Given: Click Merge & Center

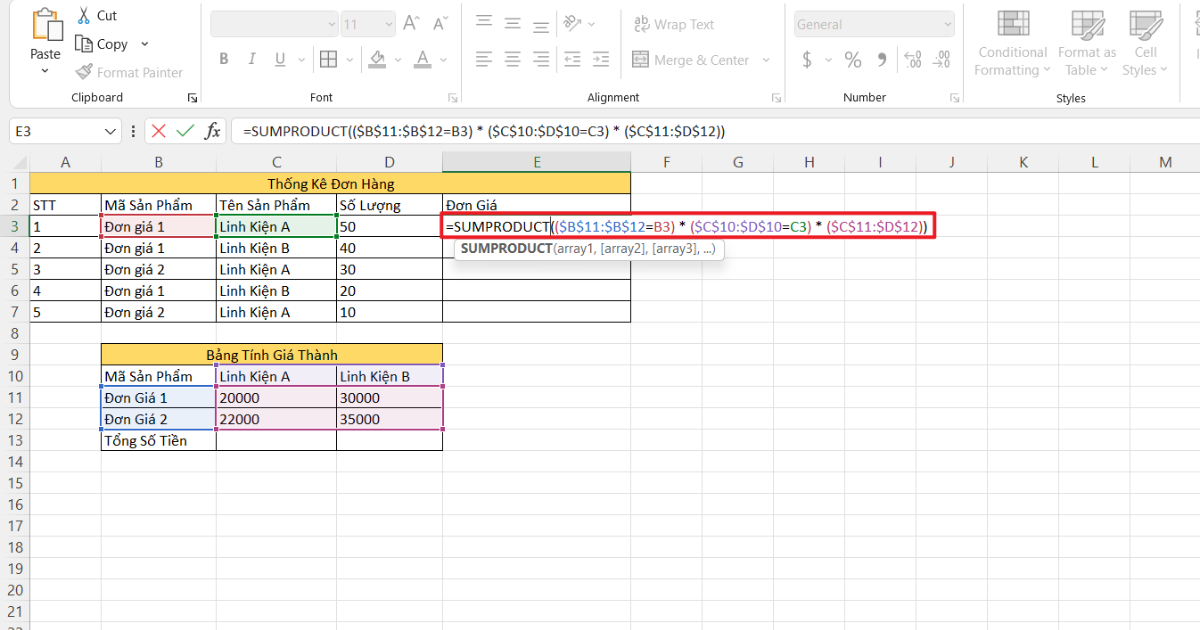Looking at the screenshot, I should 691,60.
